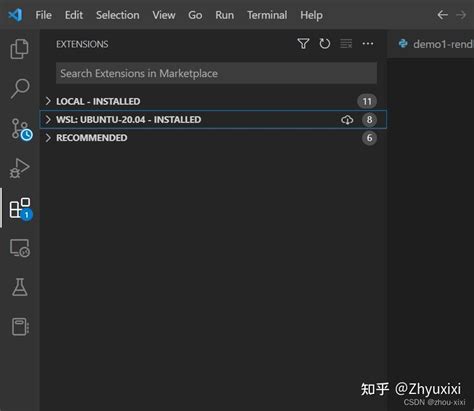The image size is (474, 411).
Task: Open the Source Control view
Action: pyautogui.click(x=21, y=129)
